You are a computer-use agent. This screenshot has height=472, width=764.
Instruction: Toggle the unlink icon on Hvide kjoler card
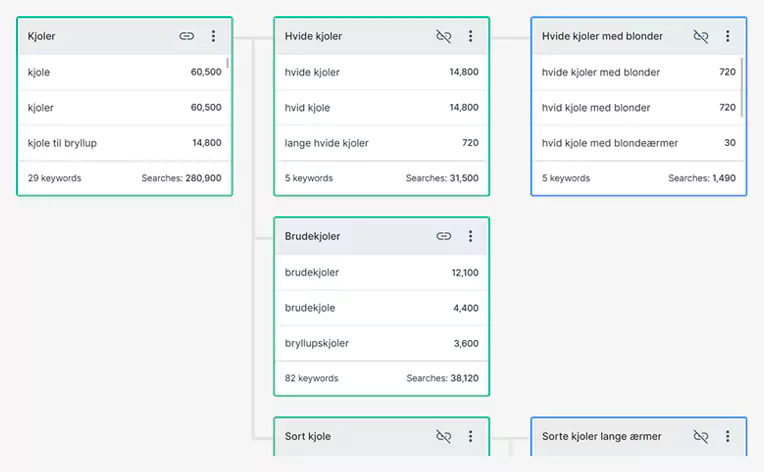[x=444, y=36]
